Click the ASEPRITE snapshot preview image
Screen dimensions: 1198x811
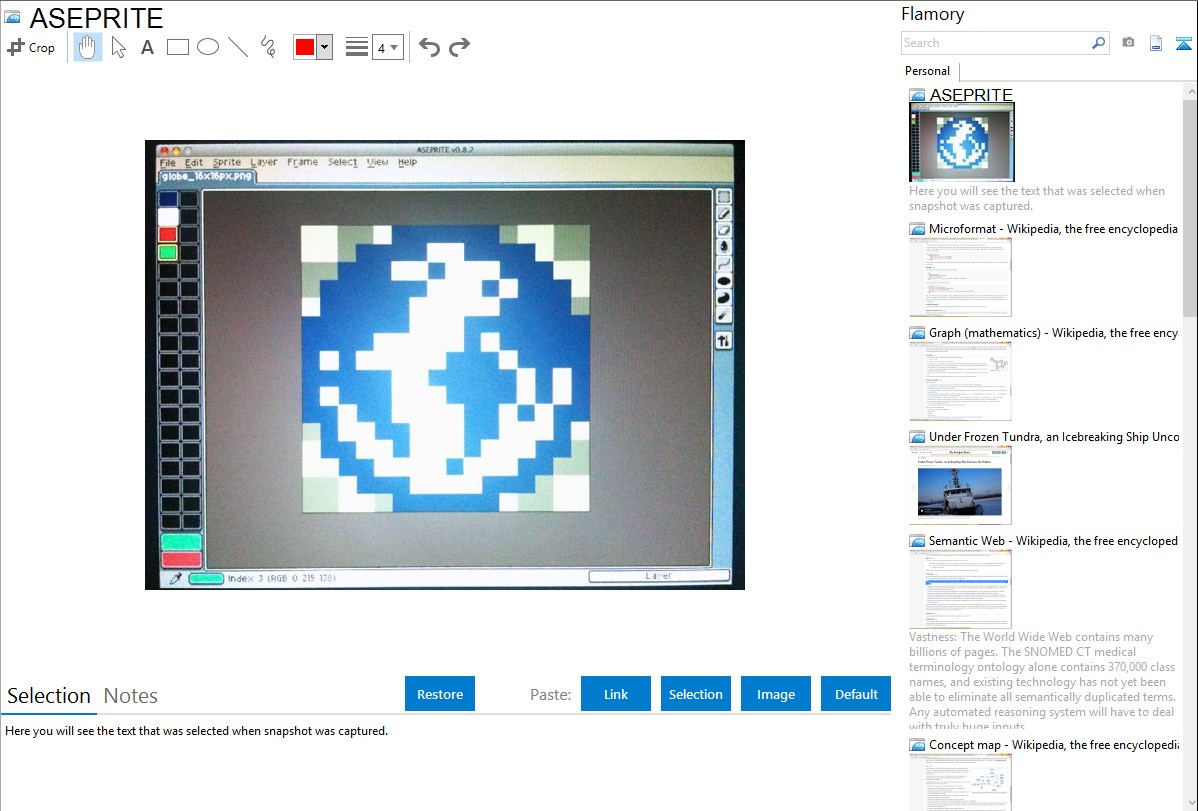[x=445, y=365]
